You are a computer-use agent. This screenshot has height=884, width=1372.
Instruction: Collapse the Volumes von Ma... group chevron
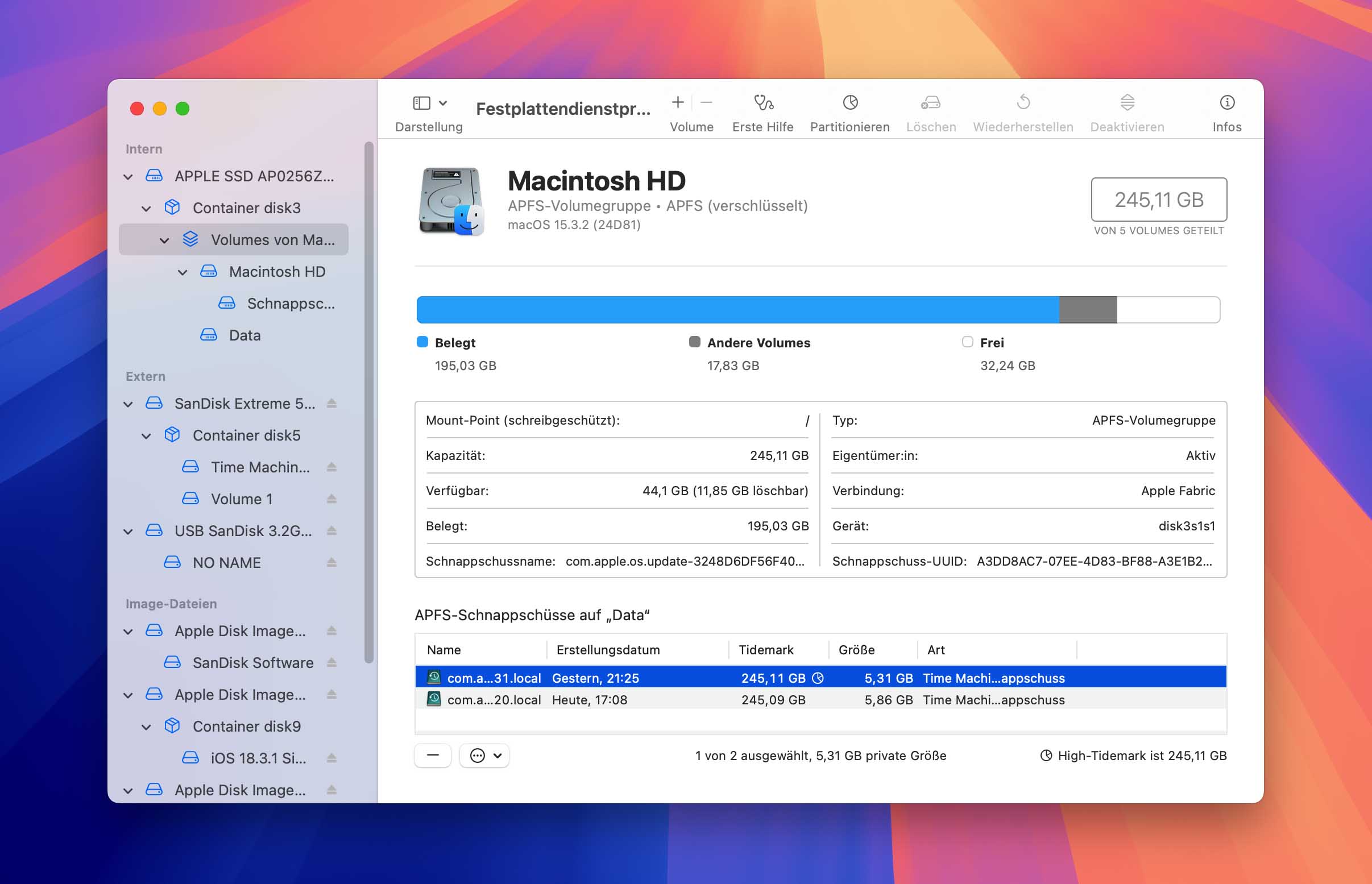(x=164, y=240)
